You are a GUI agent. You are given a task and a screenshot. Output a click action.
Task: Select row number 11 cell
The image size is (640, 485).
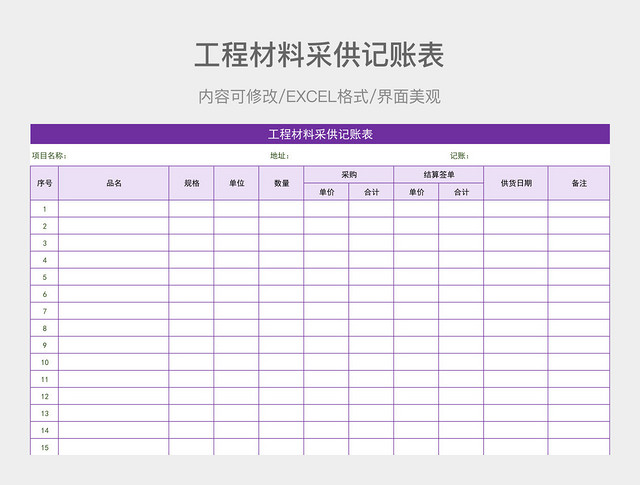[44, 379]
